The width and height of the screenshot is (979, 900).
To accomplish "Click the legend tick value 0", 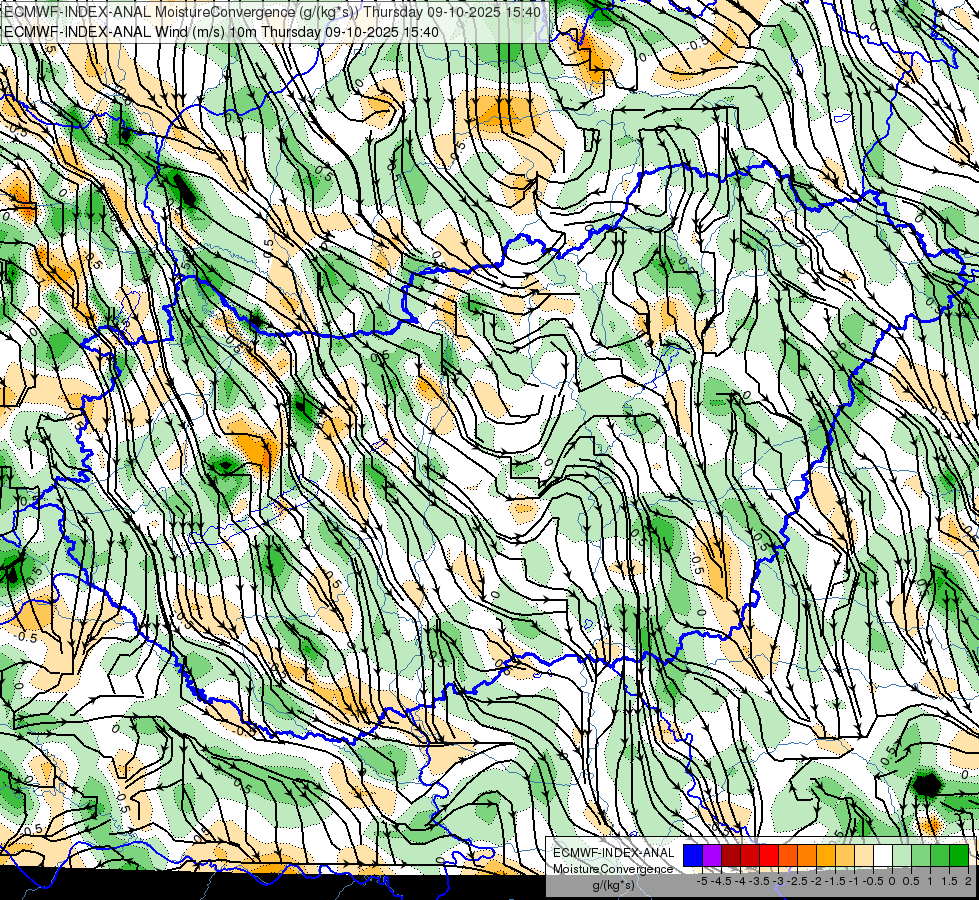I will tap(892, 881).
